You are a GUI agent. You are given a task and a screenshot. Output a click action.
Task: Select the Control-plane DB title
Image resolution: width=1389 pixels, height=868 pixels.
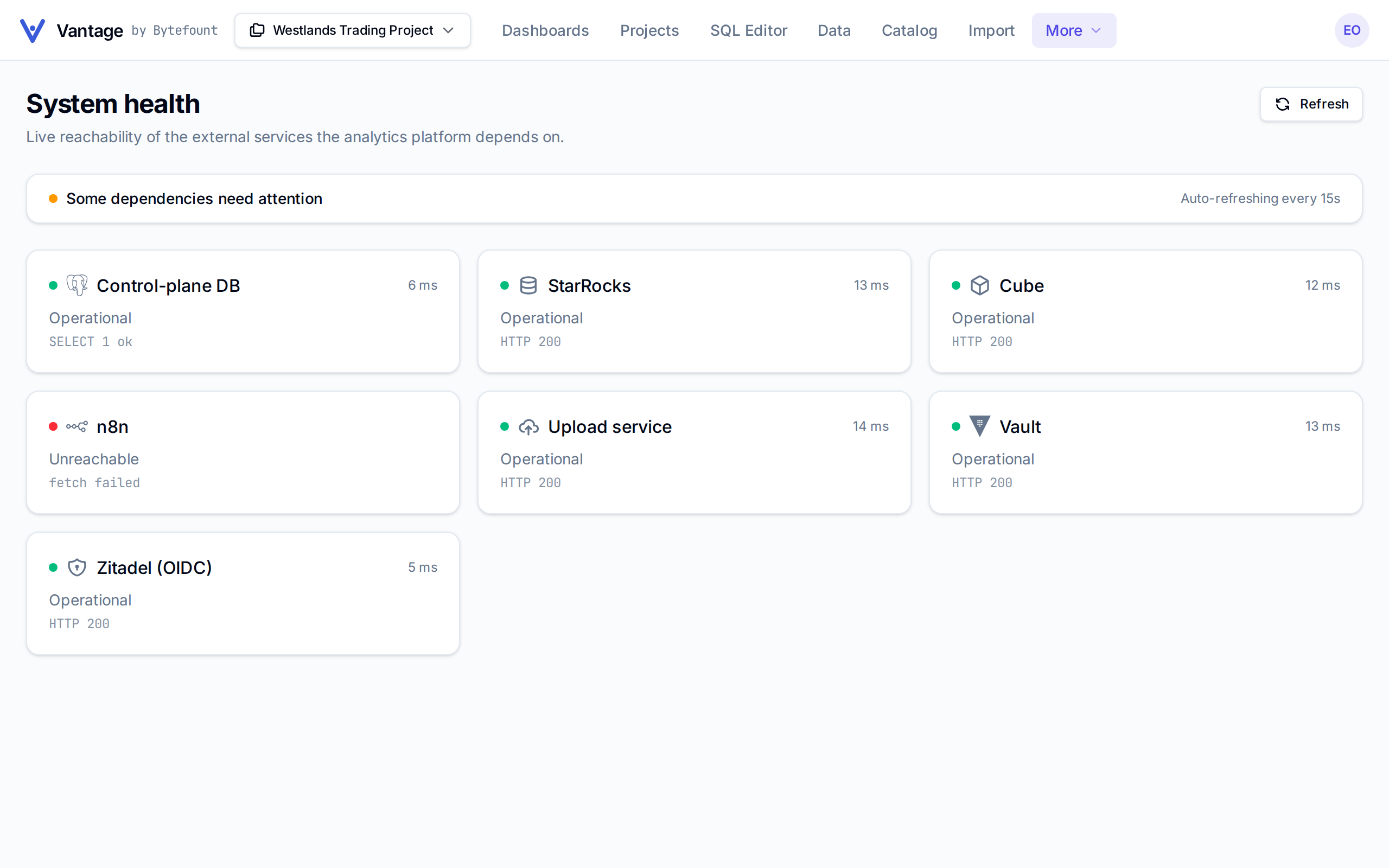[168, 285]
